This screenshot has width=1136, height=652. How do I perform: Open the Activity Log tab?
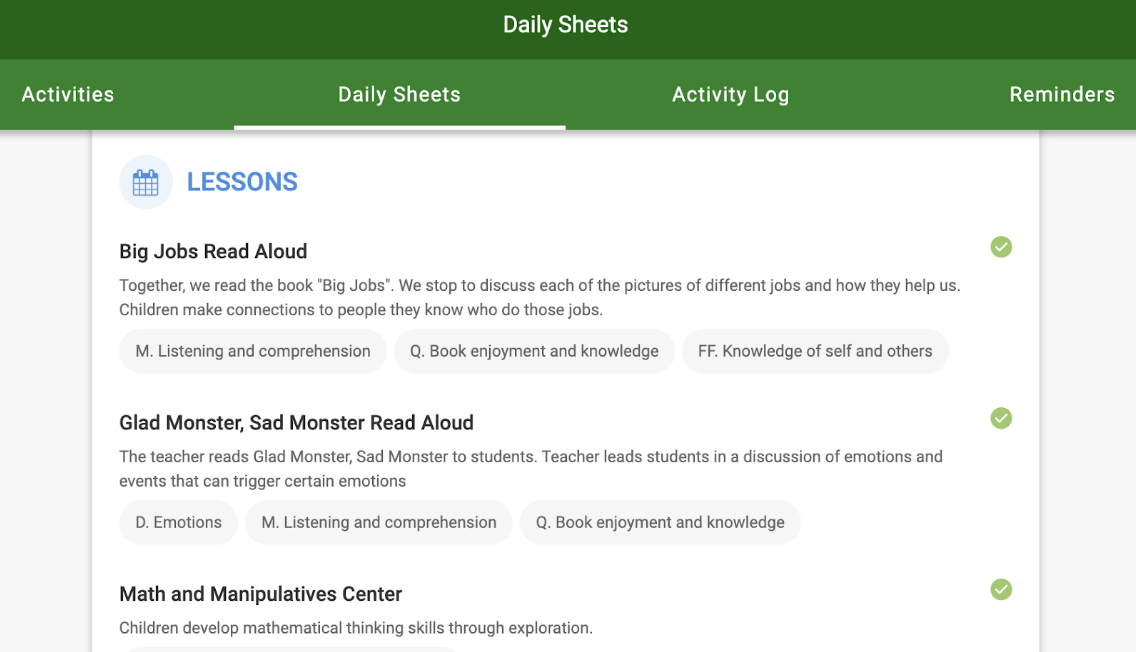pyautogui.click(x=730, y=94)
